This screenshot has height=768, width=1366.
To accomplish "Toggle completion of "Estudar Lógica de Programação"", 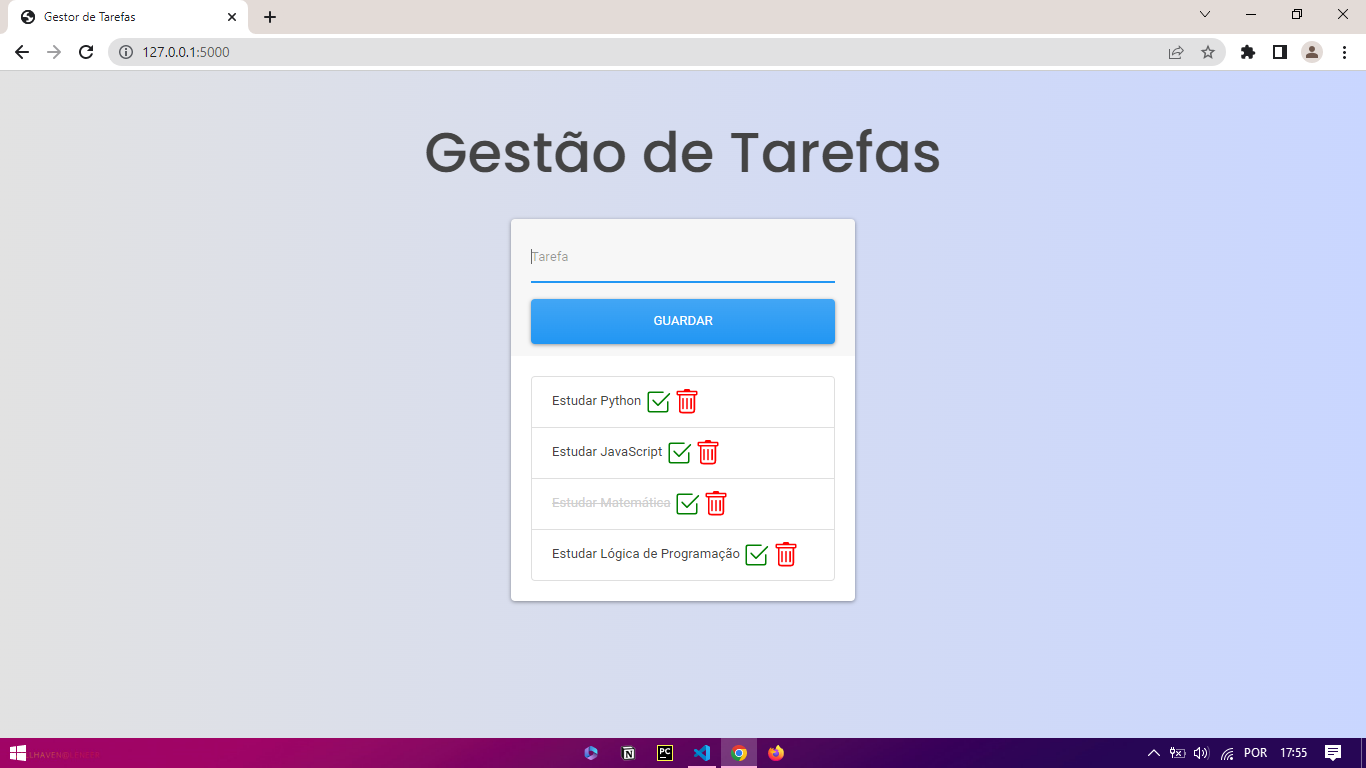I will (x=757, y=554).
